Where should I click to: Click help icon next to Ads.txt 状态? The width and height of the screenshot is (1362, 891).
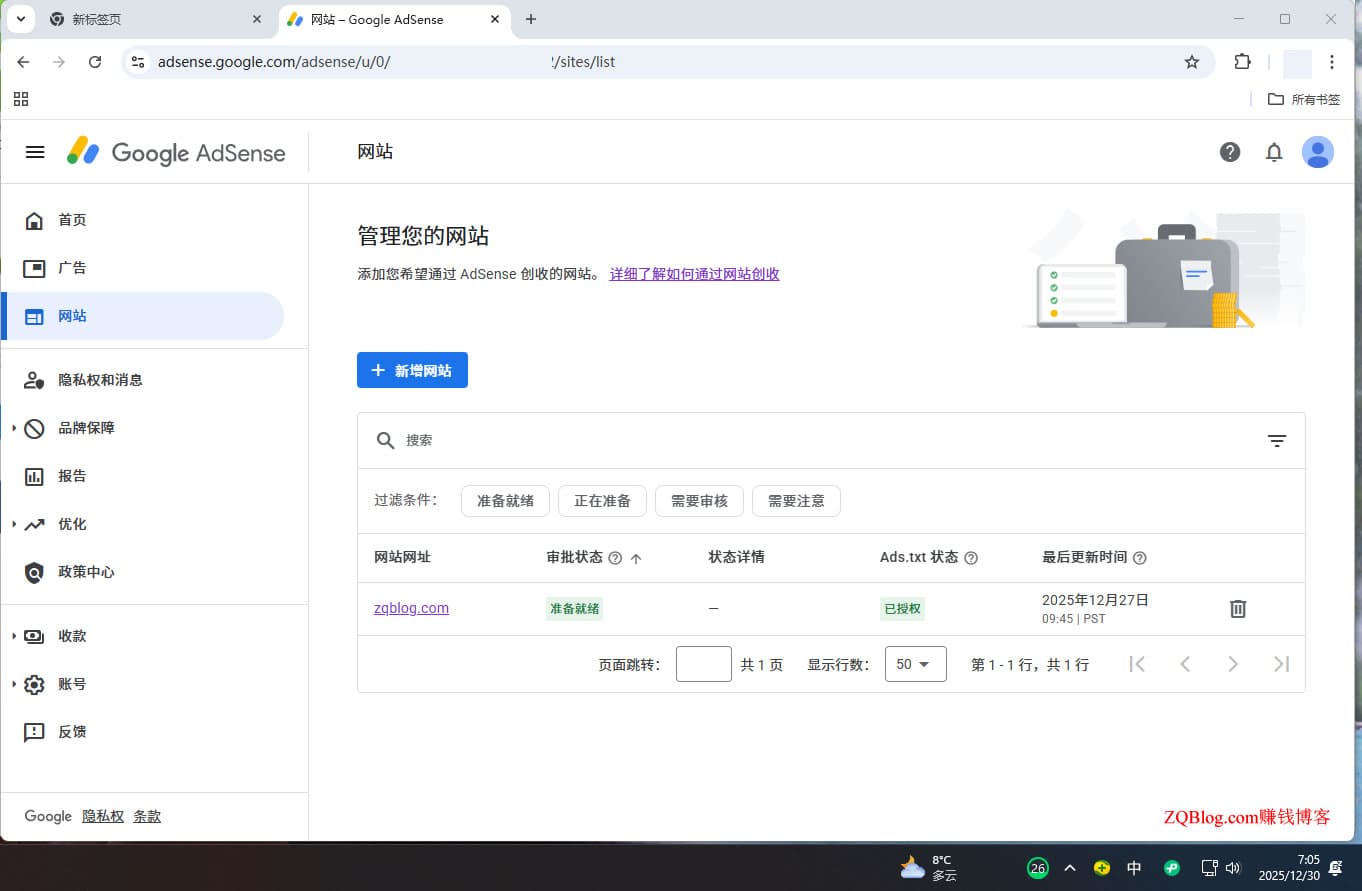coord(970,558)
